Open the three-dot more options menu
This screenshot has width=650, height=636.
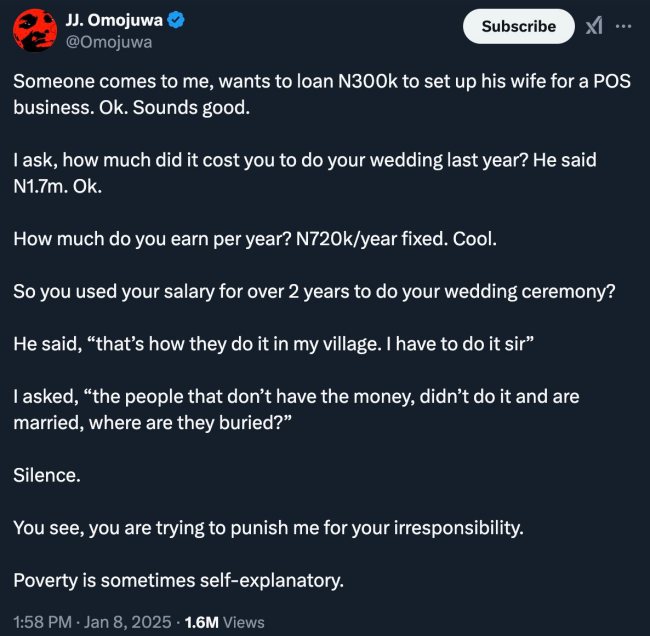click(625, 27)
